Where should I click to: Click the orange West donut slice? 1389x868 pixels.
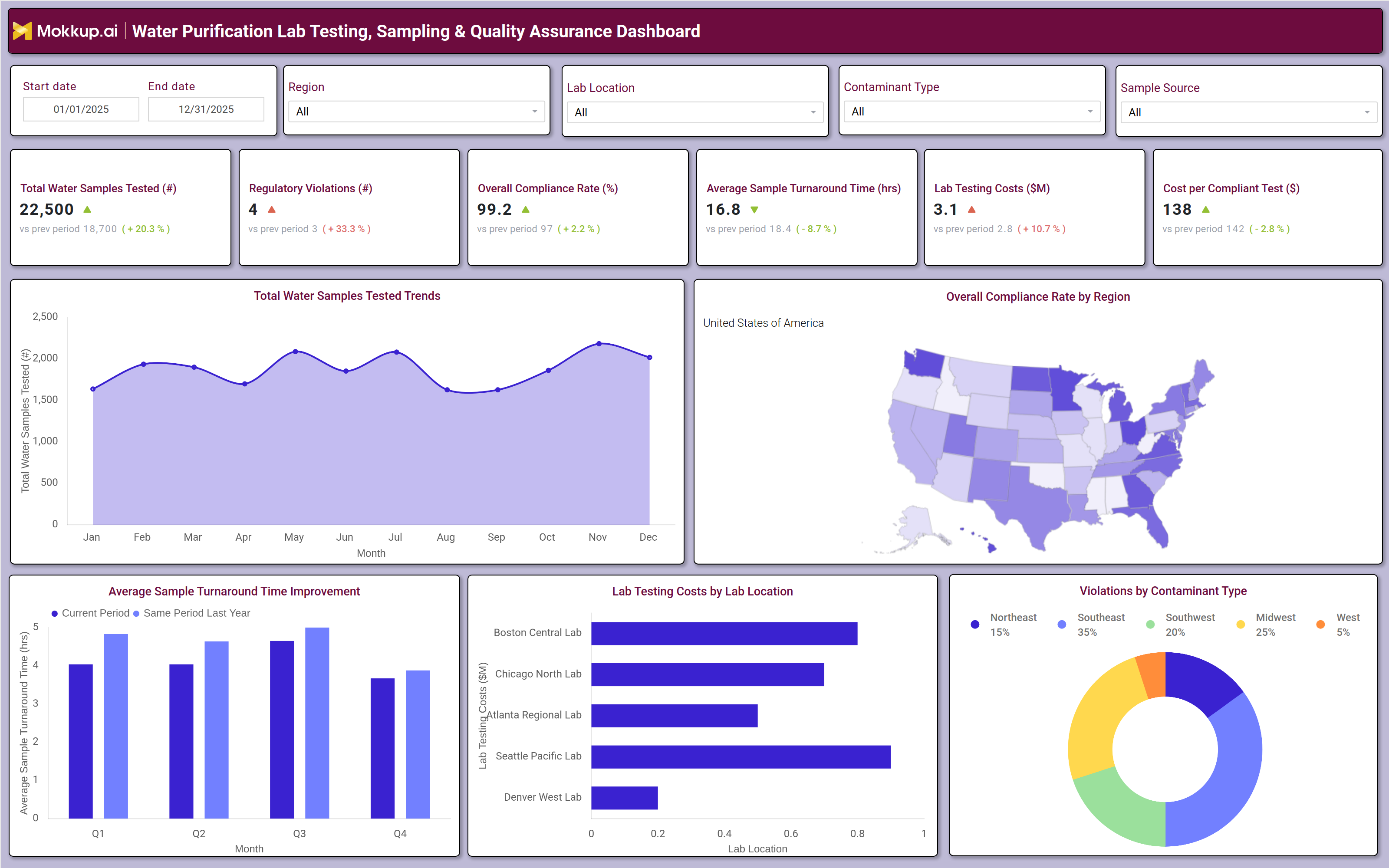coord(1153,675)
